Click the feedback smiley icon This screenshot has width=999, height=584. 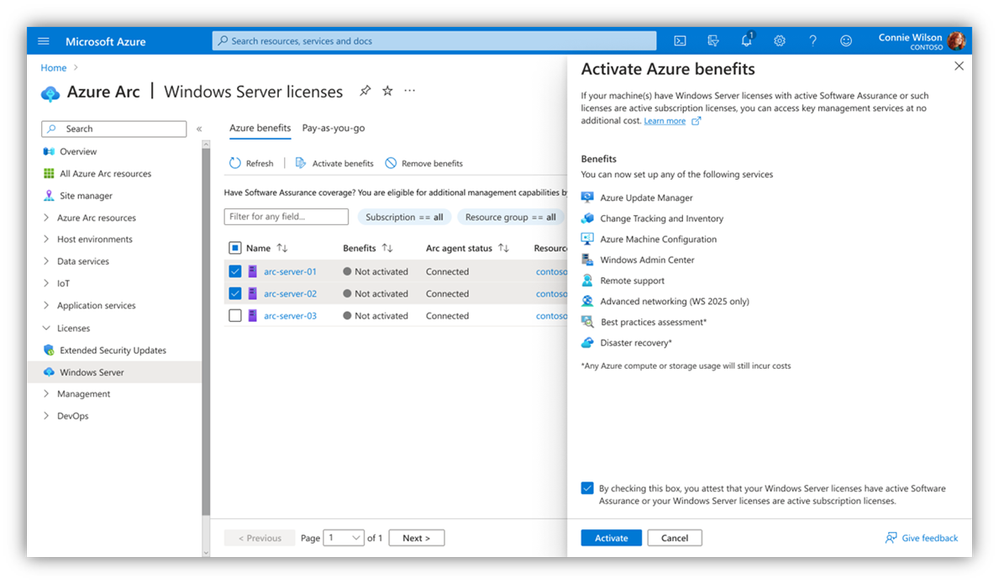845,41
